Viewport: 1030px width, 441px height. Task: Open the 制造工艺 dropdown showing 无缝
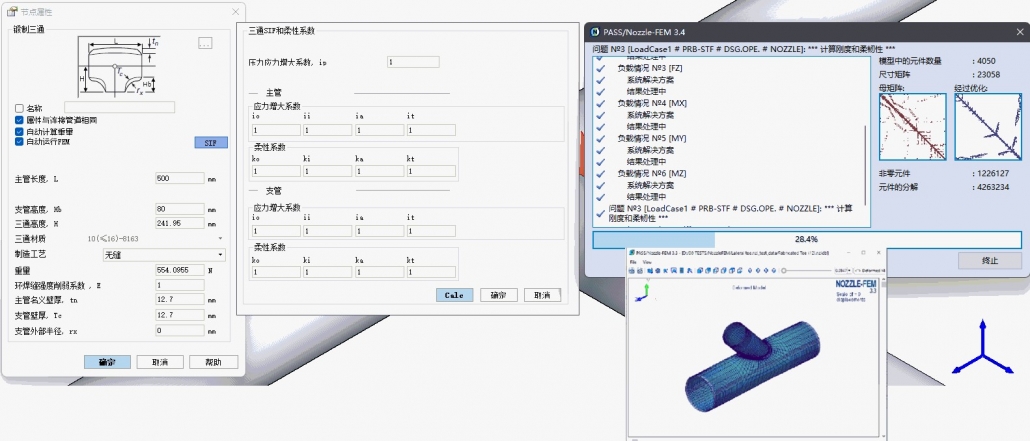pyautogui.click(x=164, y=254)
